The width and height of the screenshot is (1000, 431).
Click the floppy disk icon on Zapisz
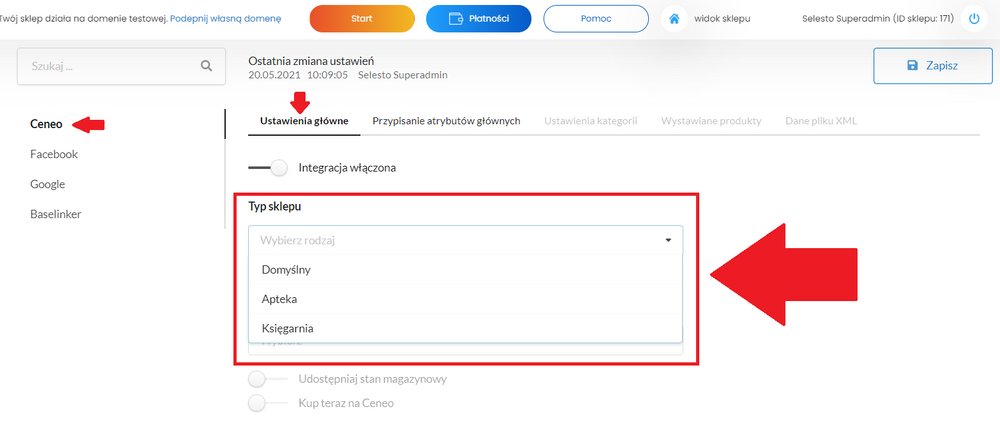pyautogui.click(x=912, y=66)
